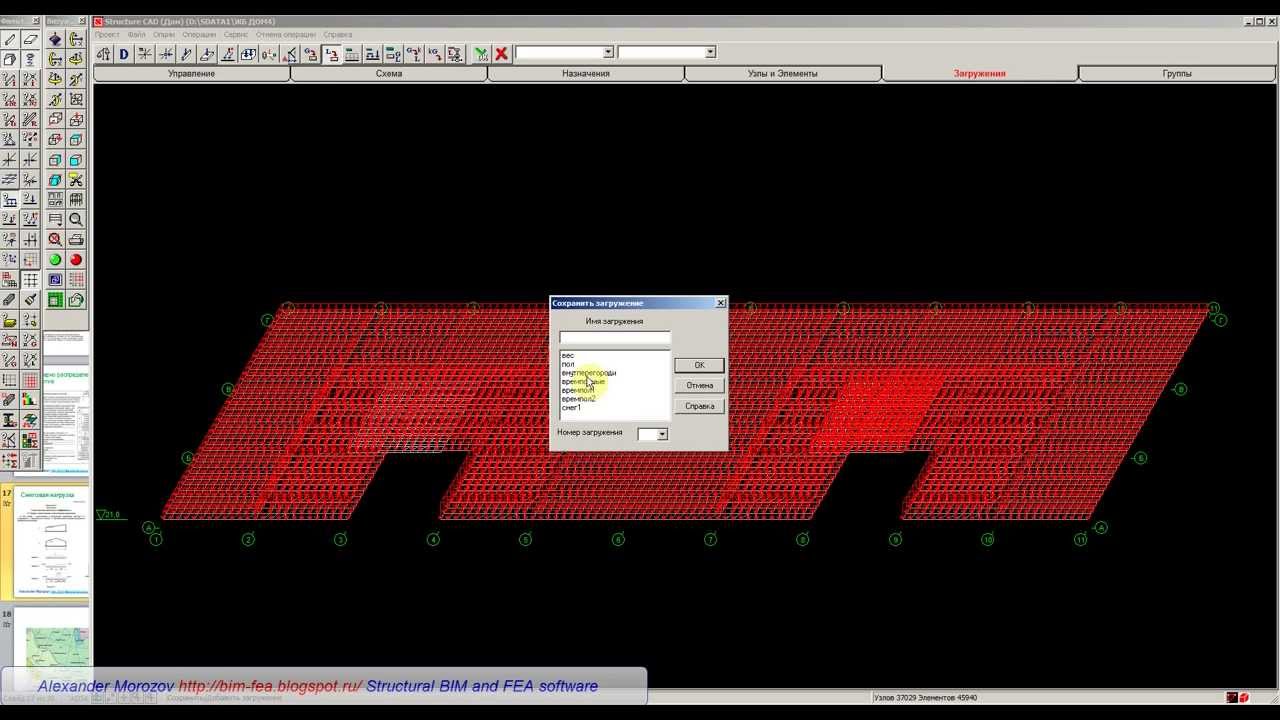Click the green checkmark confirm icon
The height and width of the screenshot is (720, 1280).
coord(481,54)
